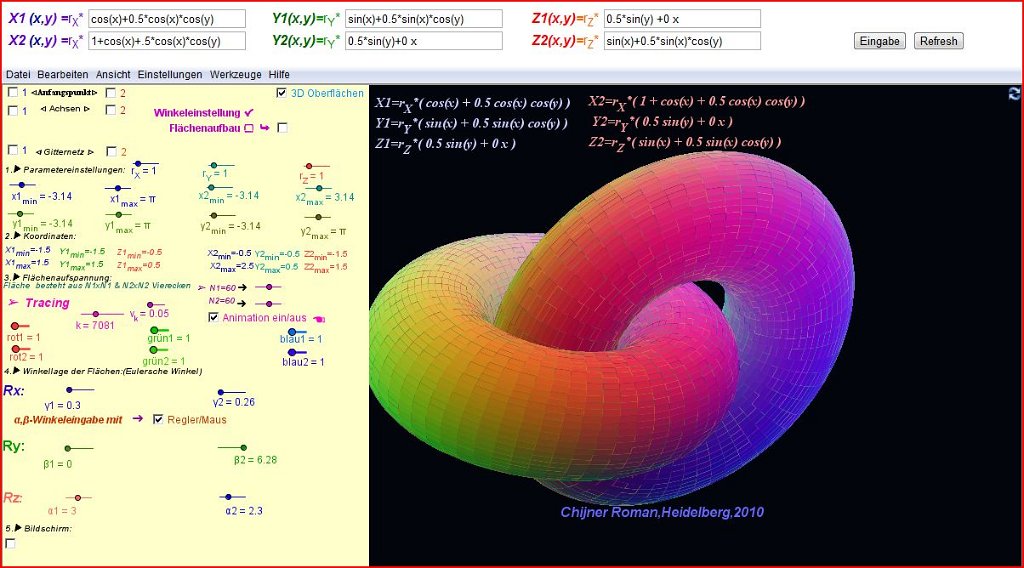Uncheck the Regler/Maus checkbox

[158, 419]
